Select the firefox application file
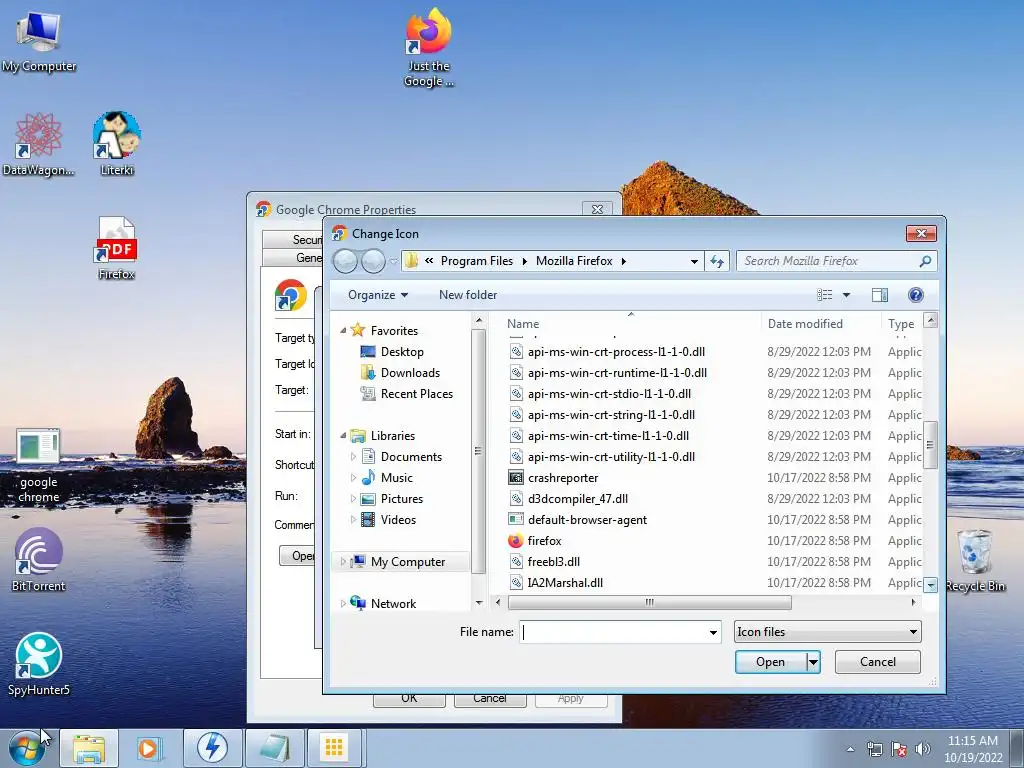Image resolution: width=1024 pixels, height=768 pixels. [545, 541]
